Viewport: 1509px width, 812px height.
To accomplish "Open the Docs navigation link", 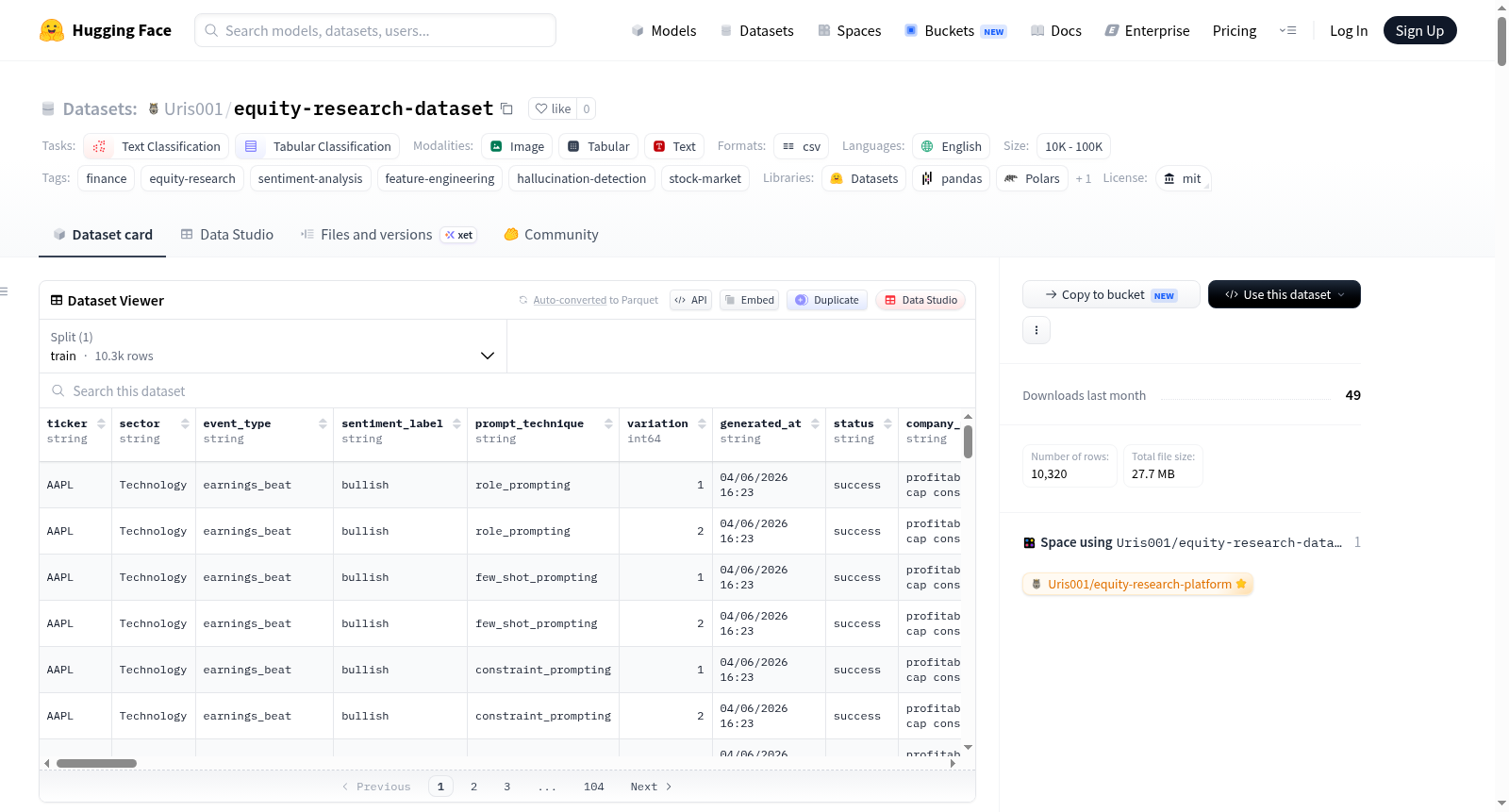I will (x=1055, y=30).
